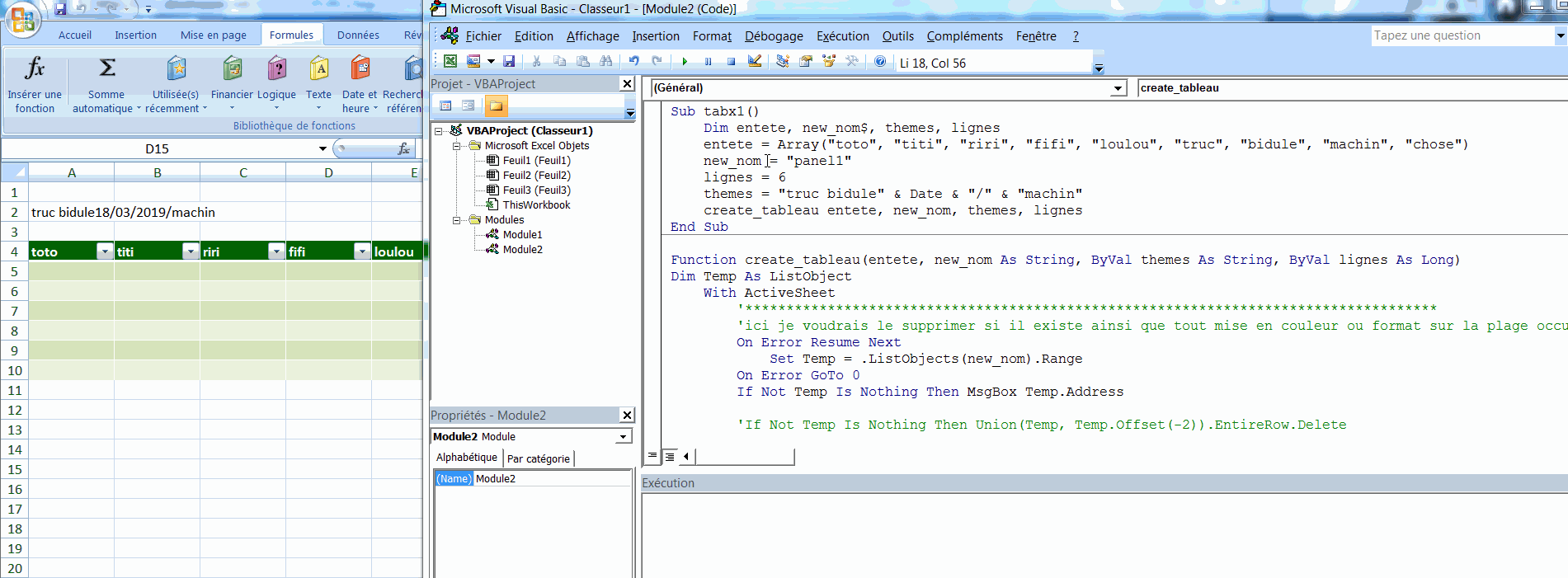Cut selection using the scissors icon
Viewport: 1568px width, 578px height.
pos(536,61)
